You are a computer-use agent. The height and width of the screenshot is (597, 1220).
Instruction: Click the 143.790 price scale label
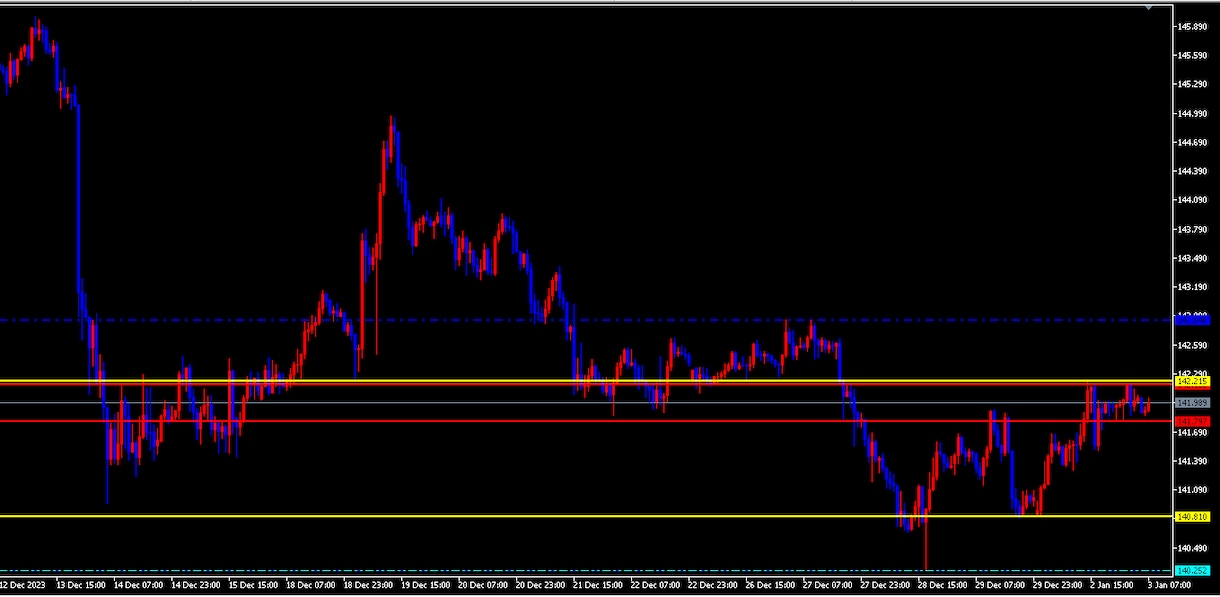click(x=1193, y=230)
